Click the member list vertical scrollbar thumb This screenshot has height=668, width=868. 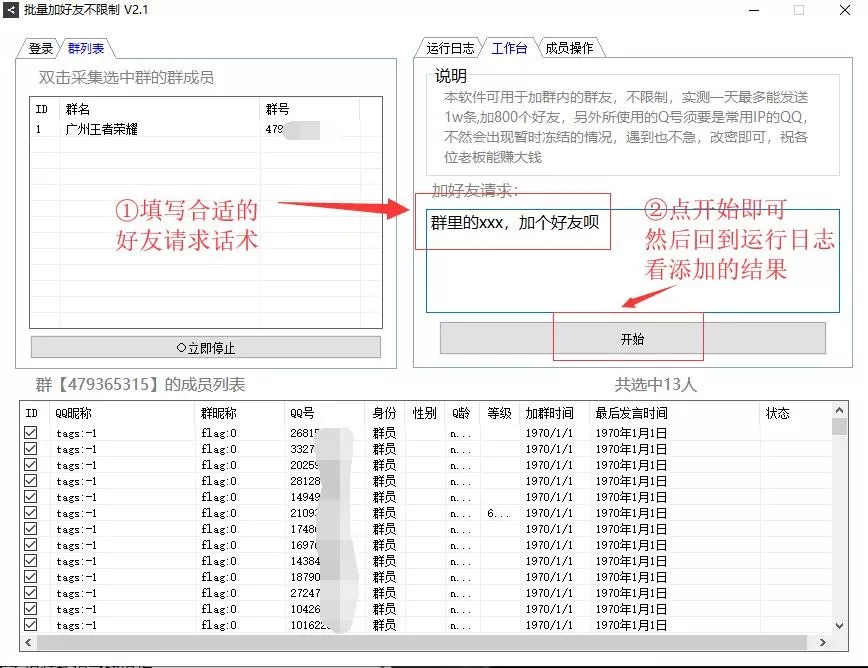click(839, 427)
